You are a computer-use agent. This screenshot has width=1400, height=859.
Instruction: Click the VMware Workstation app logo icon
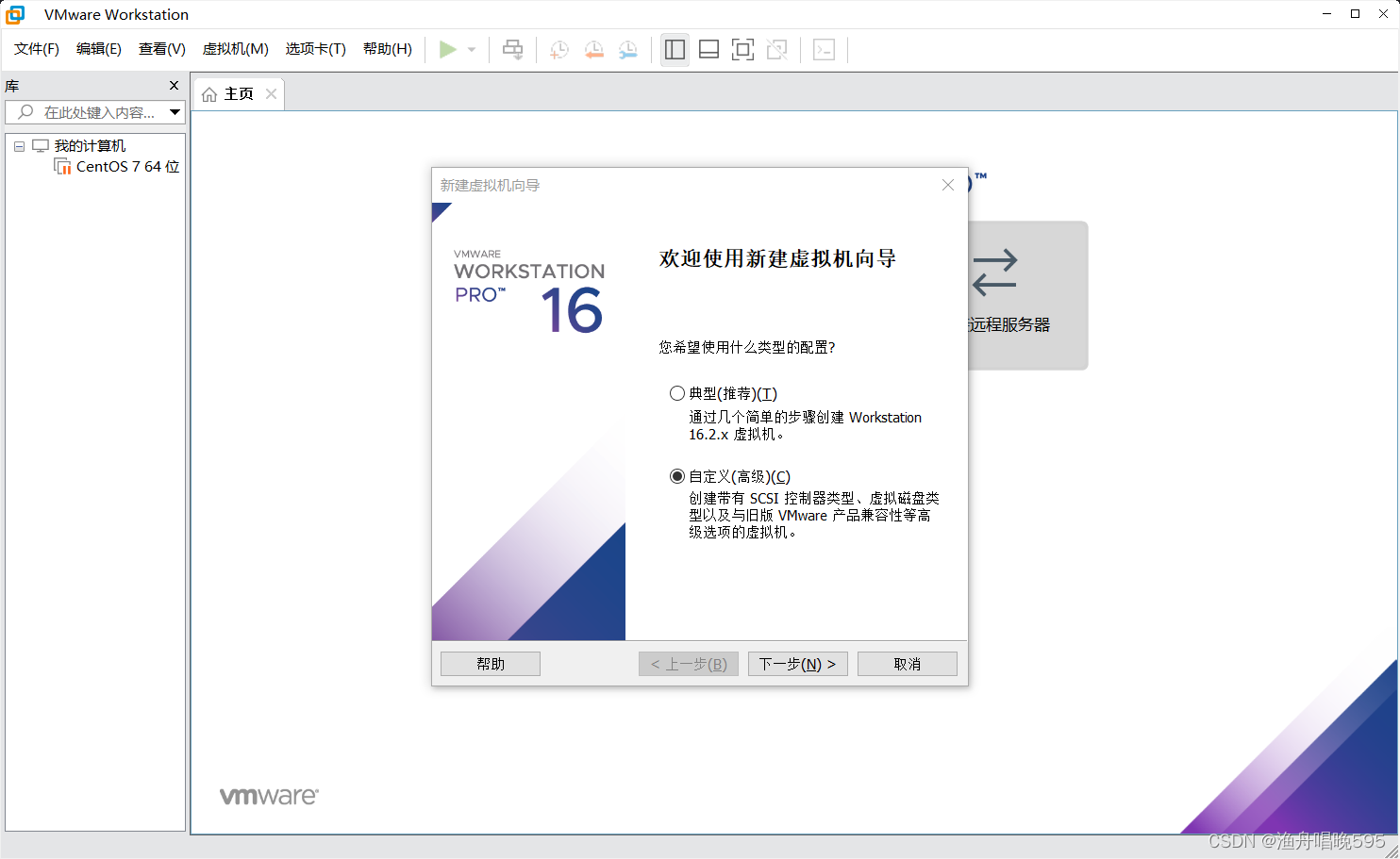click(x=15, y=14)
